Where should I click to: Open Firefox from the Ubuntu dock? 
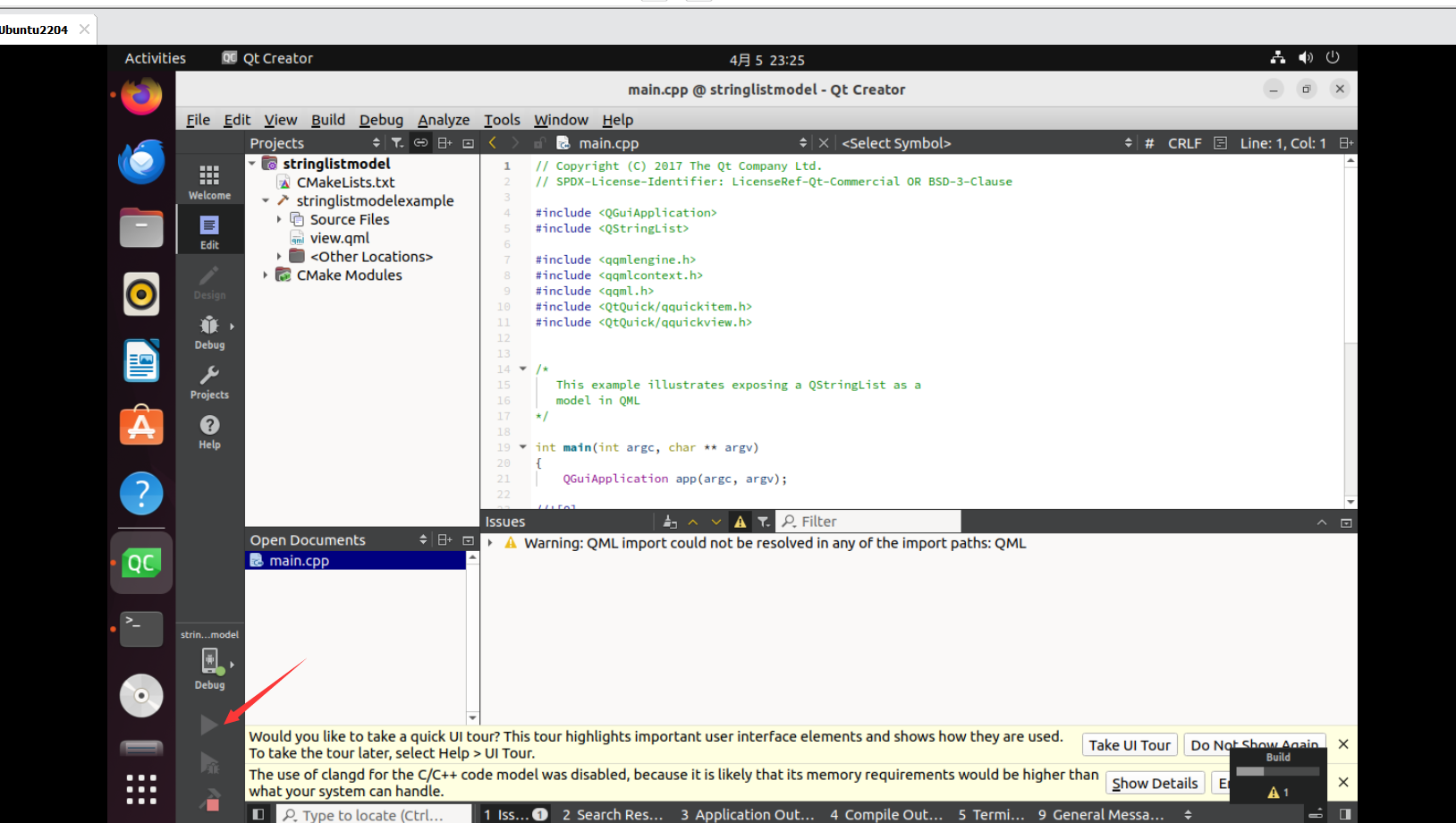tap(141, 95)
